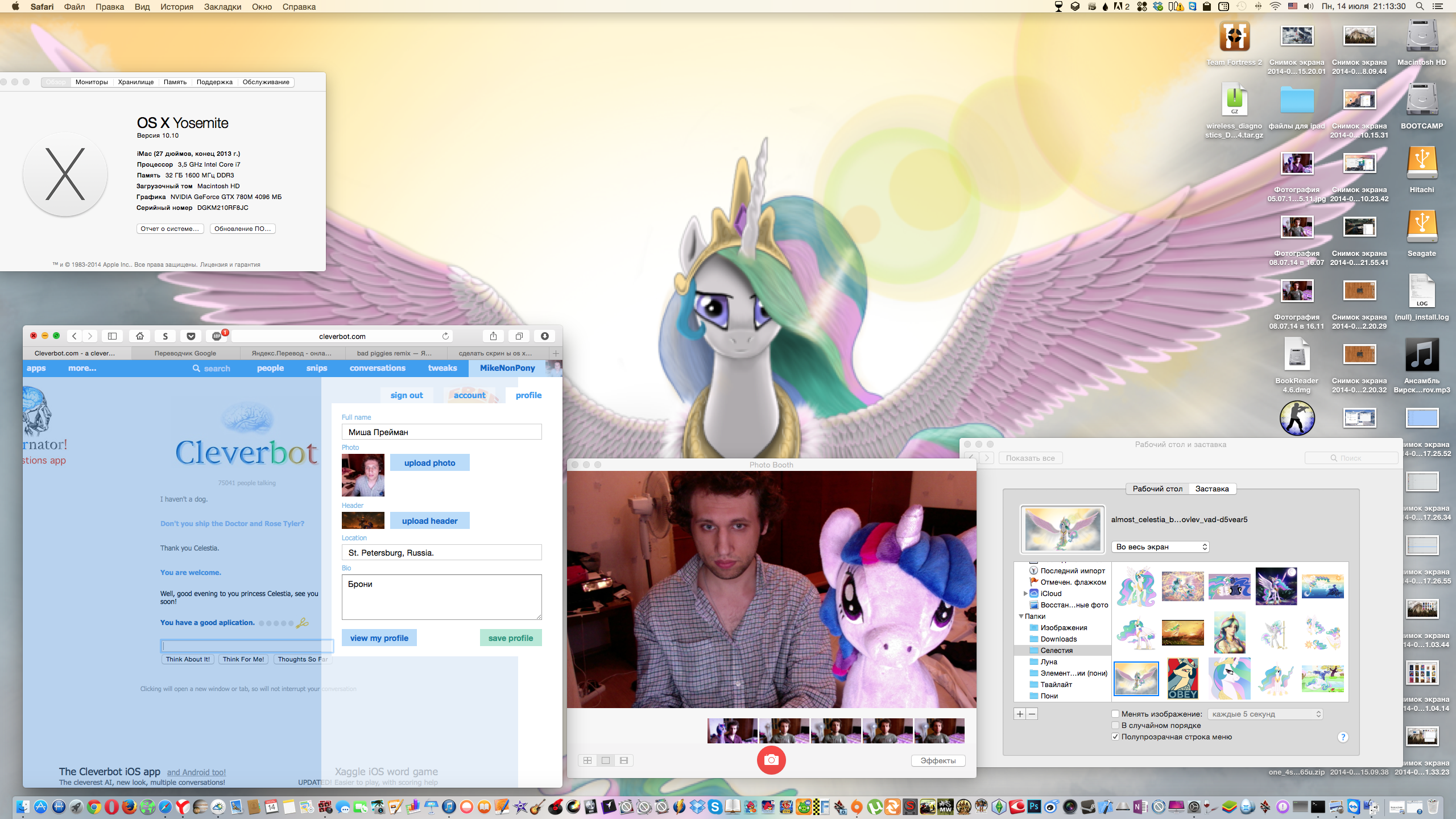This screenshot has width=1456, height=819.
Task: Open Google Chrome from the Dock
Action: [94, 806]
